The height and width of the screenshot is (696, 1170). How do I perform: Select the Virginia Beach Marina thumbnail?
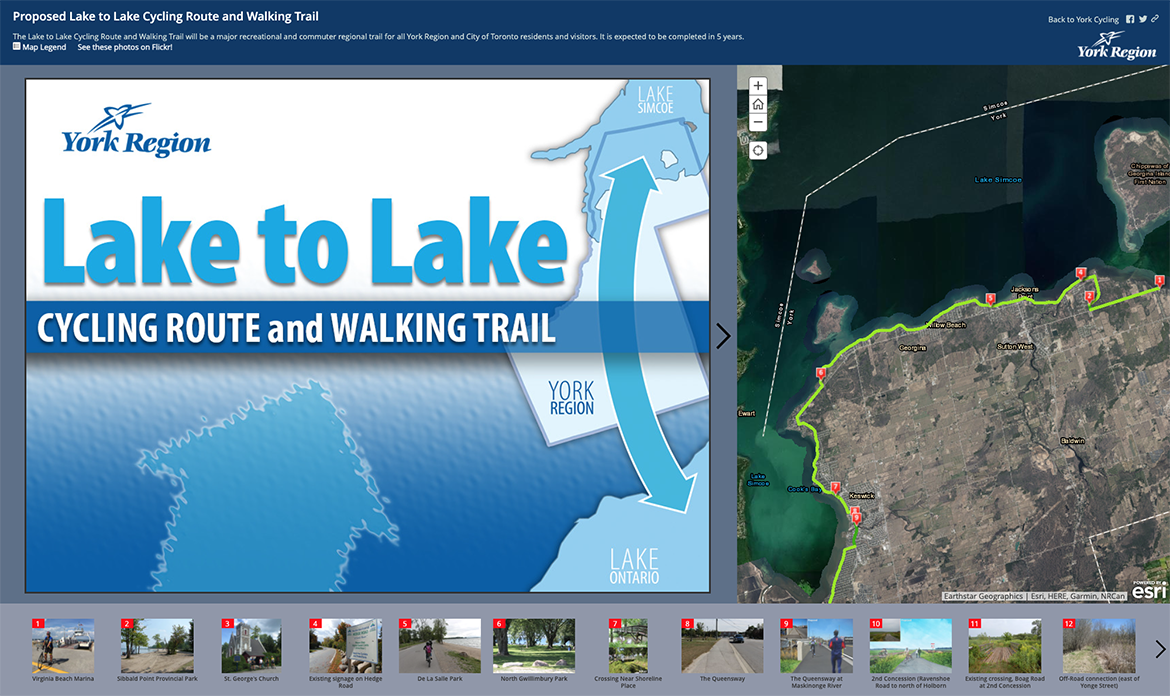tap(62, 645)
